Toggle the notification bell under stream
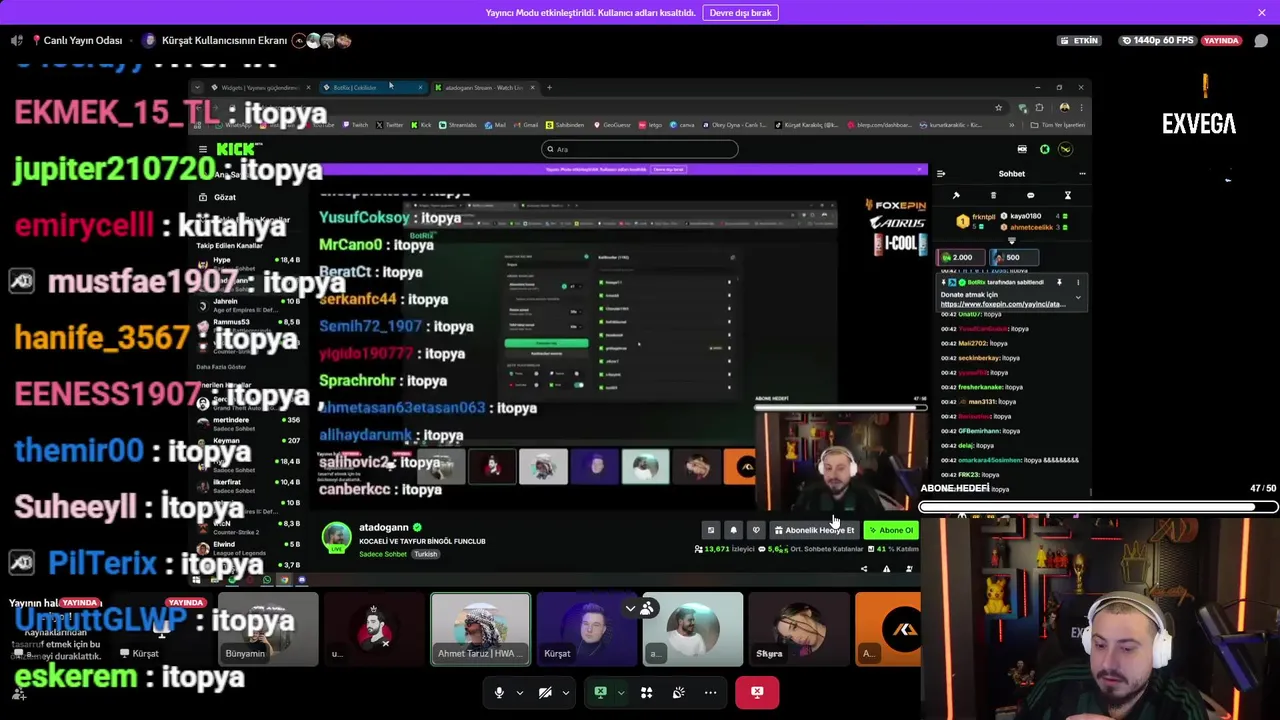1280x720 pixels. 733,530
